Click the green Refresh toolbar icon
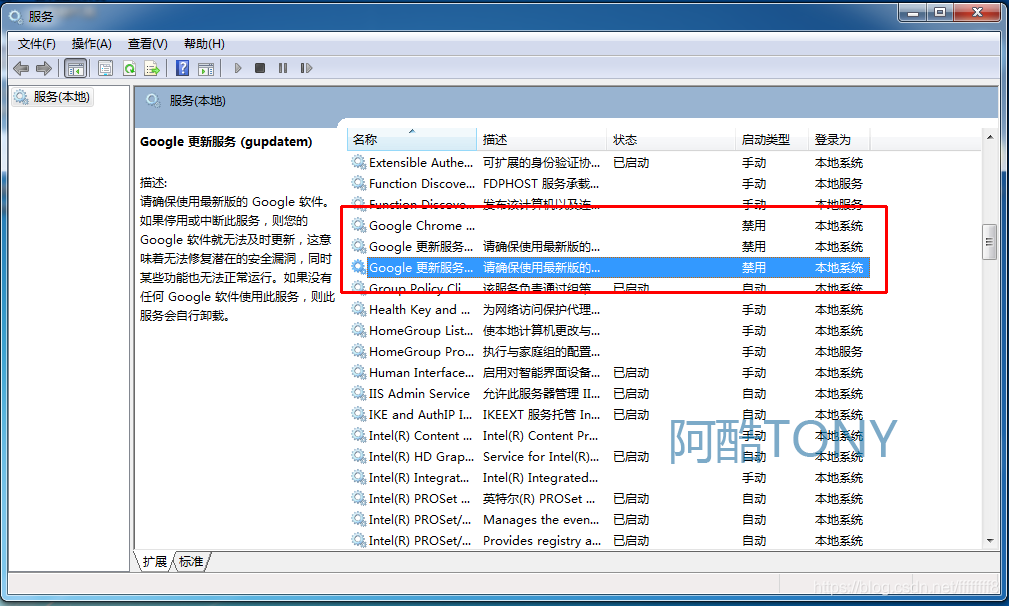The image size is (1009, 606). [x=129, y=68]
